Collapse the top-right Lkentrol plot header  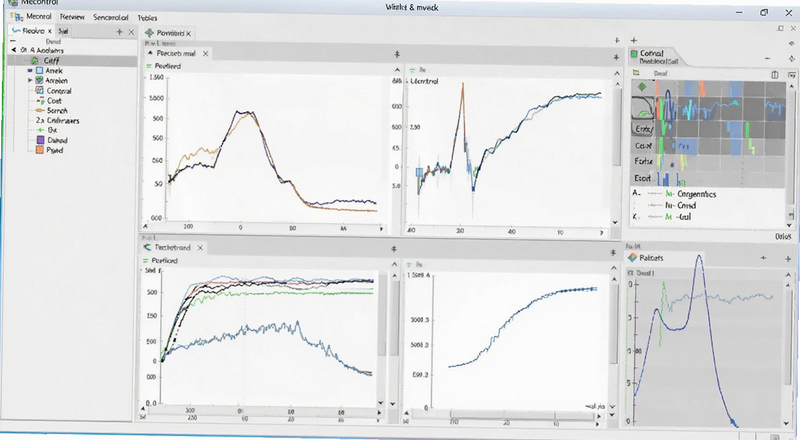(616, 72)
